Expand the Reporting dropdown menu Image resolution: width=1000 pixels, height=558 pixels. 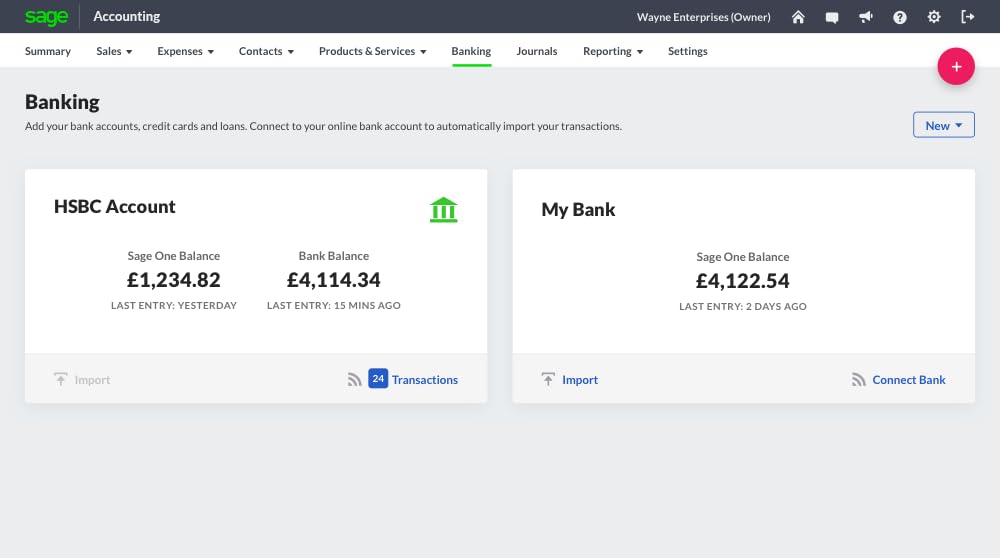click(x=612, y=51)
